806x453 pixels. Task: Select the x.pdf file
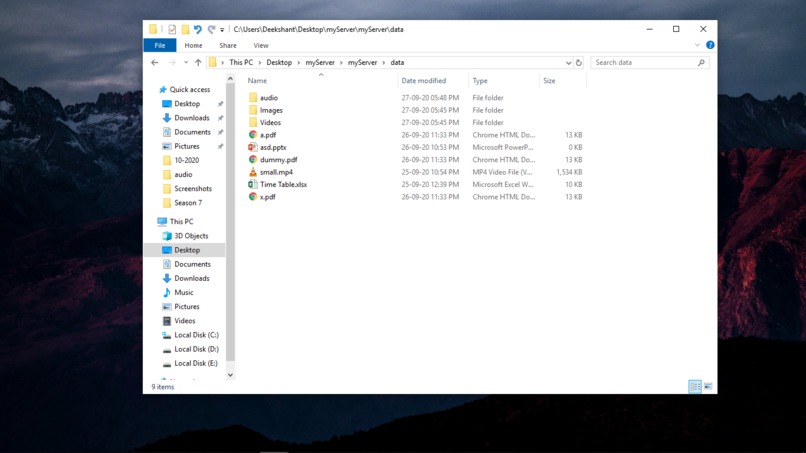267,196
